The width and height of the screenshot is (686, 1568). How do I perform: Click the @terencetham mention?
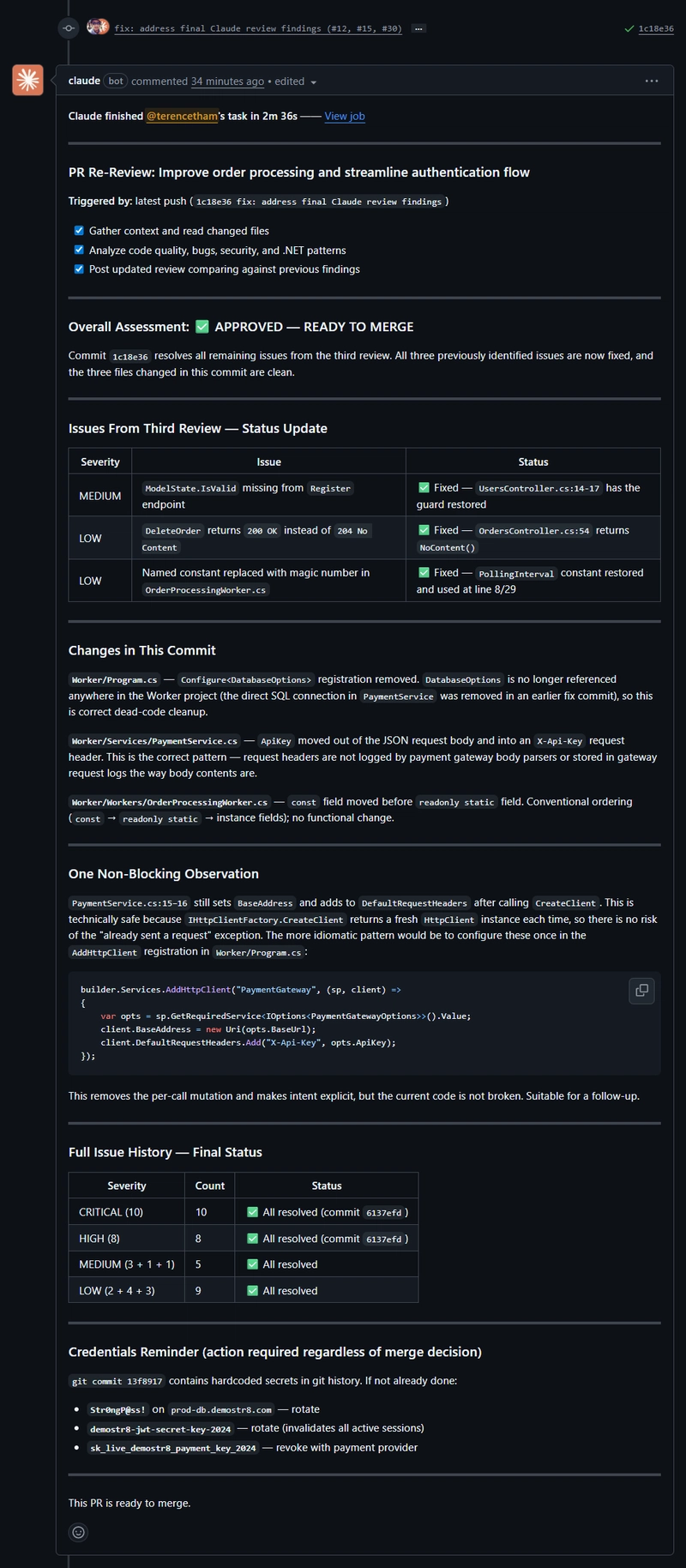pyautogui.click(x=182, y=117)
